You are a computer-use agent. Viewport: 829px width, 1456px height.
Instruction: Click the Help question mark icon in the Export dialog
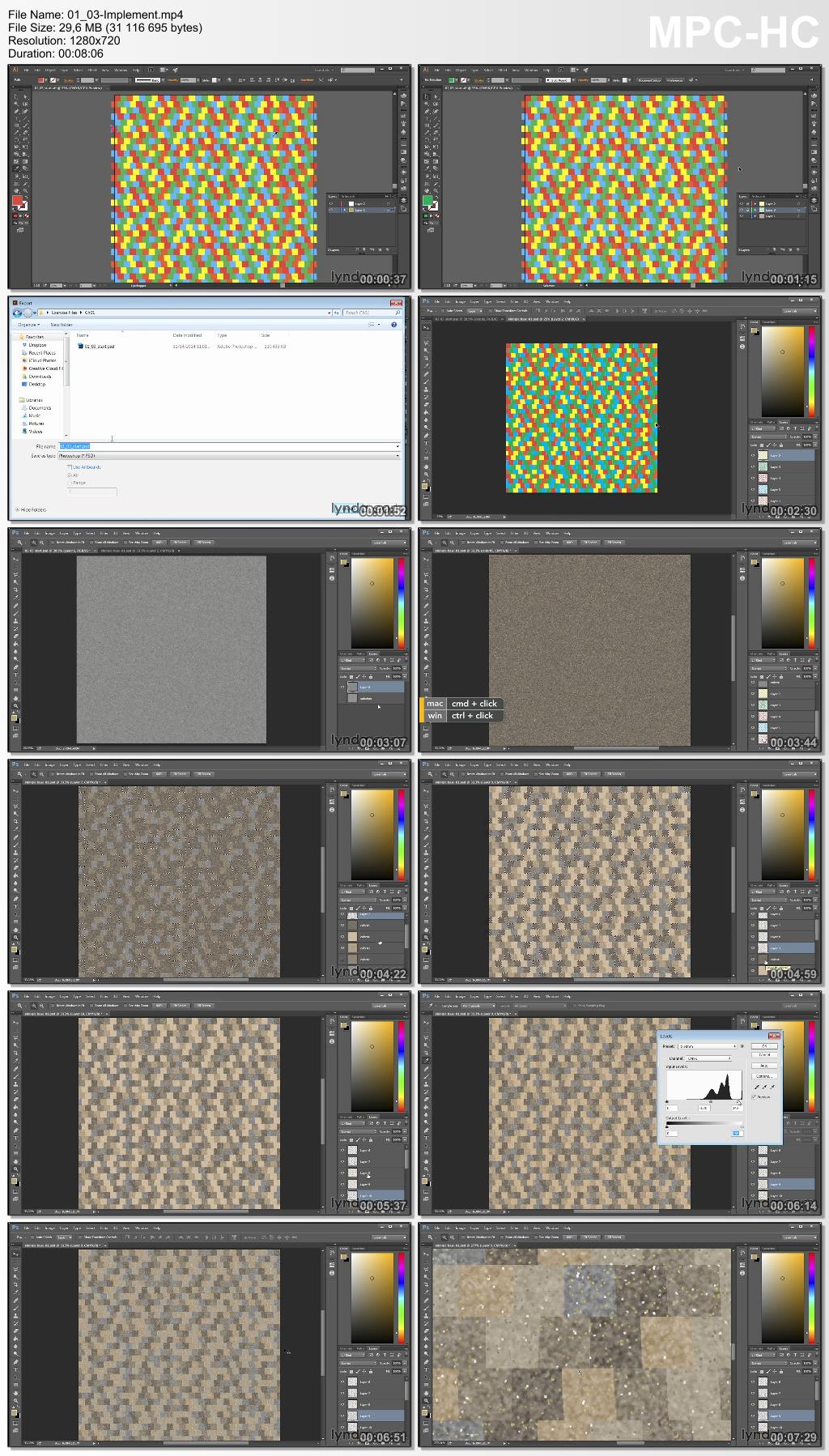pos(394,324)
